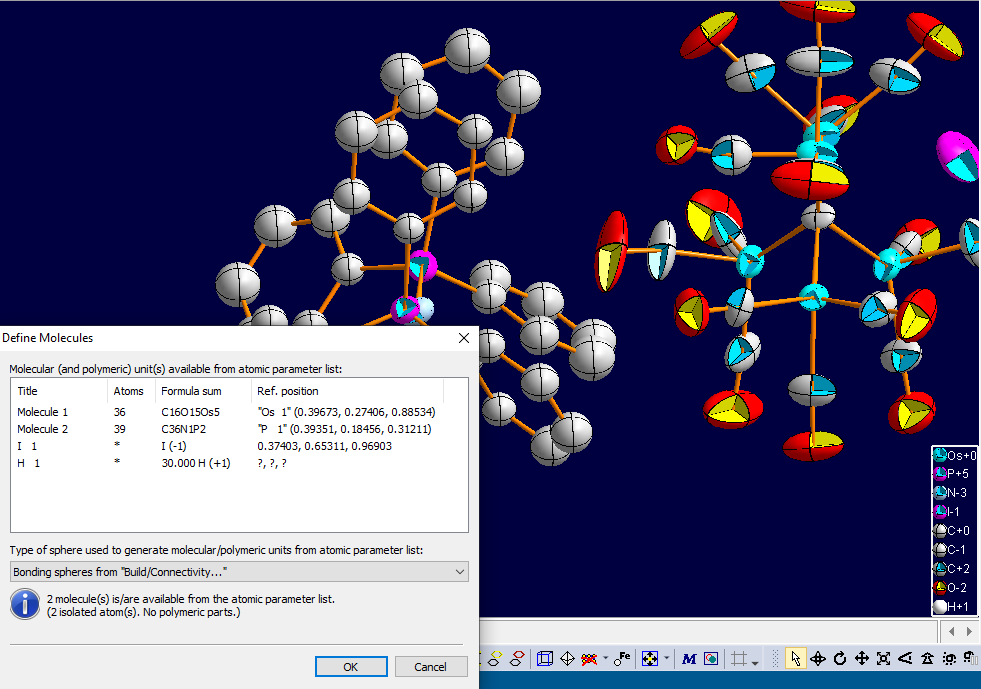Select the rotate view tool
The image size is (981, 689).
[x=840, y=658]
